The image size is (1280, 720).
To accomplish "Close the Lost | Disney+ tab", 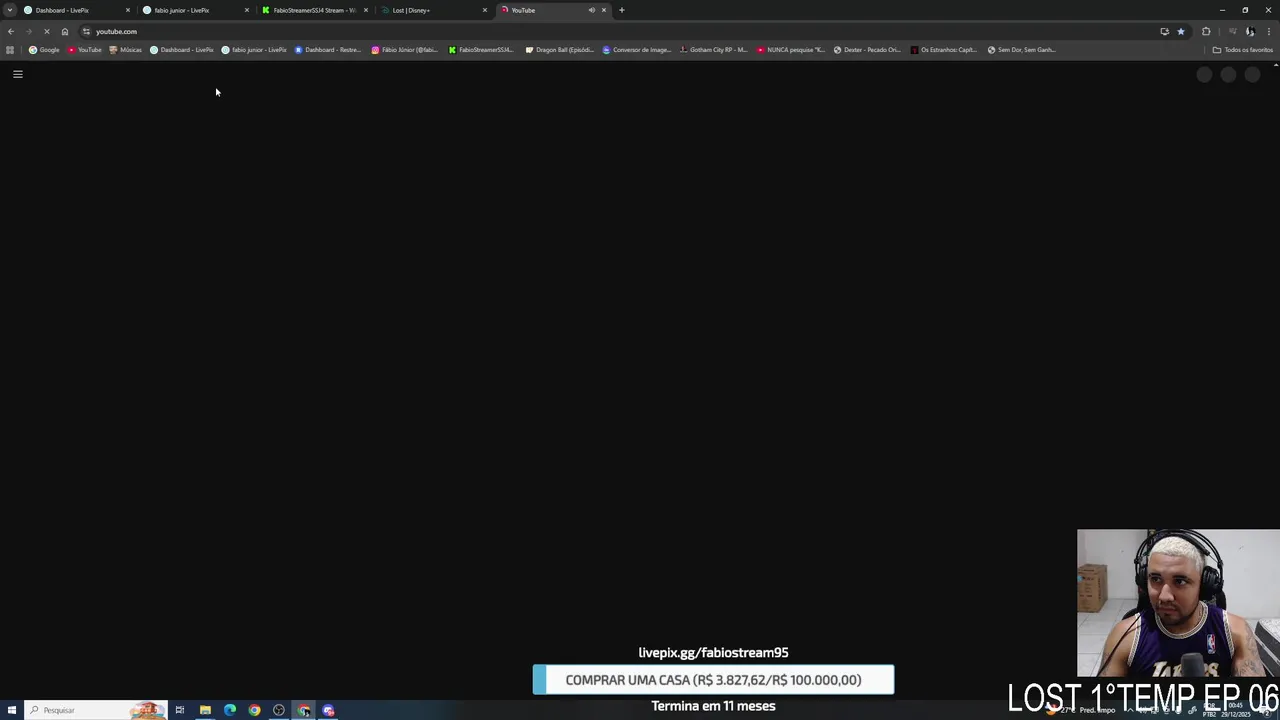I will pos(485,10).
